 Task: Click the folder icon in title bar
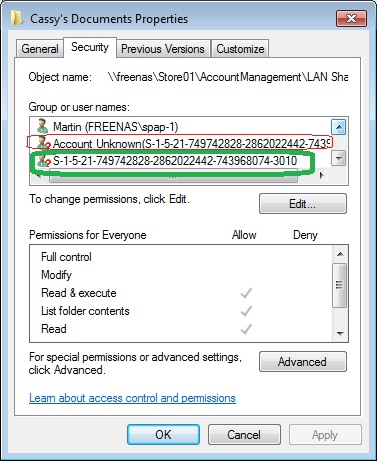click(x=17, y=18)
